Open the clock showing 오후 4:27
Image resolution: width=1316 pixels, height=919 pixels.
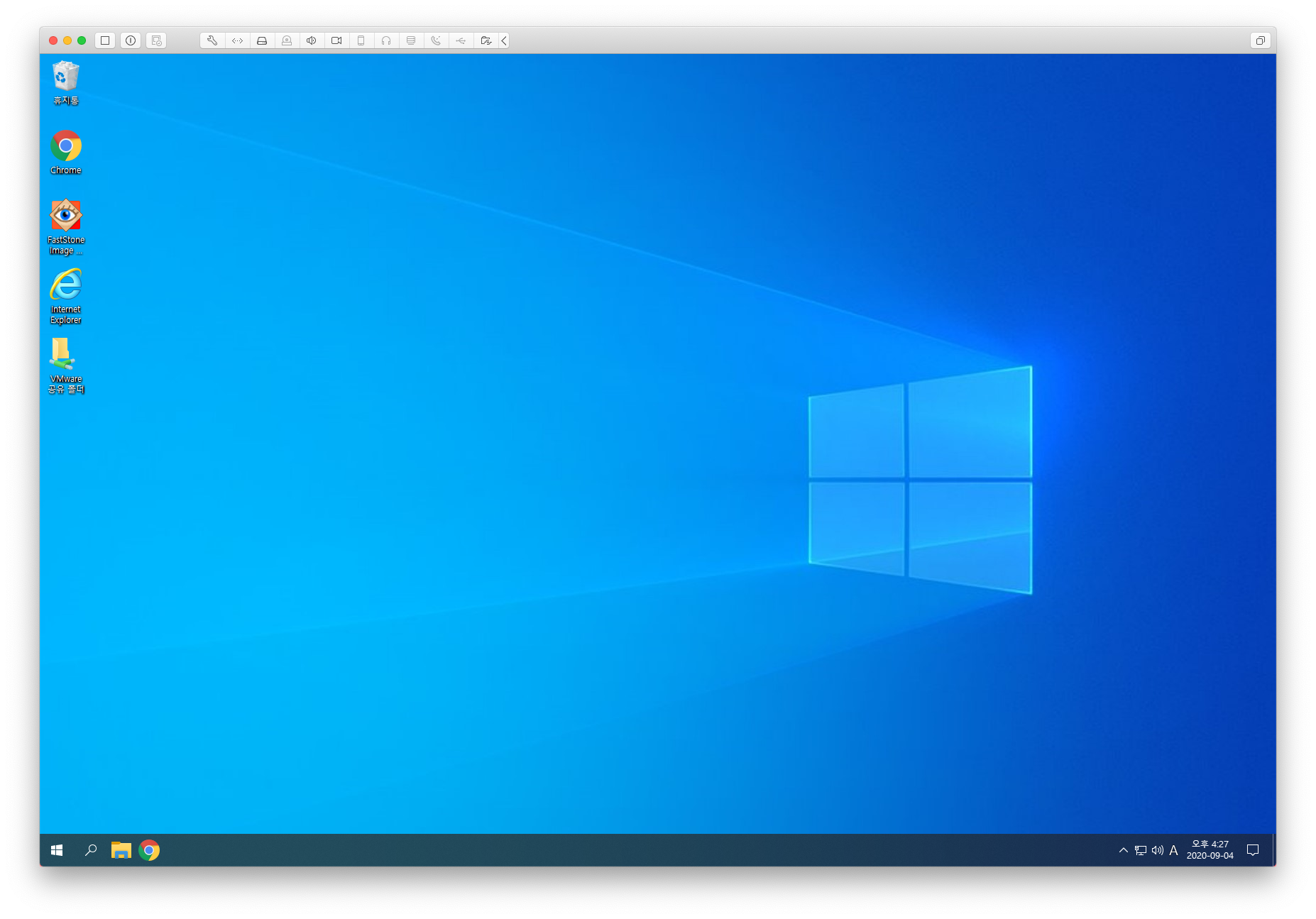tap(1210, 850)
